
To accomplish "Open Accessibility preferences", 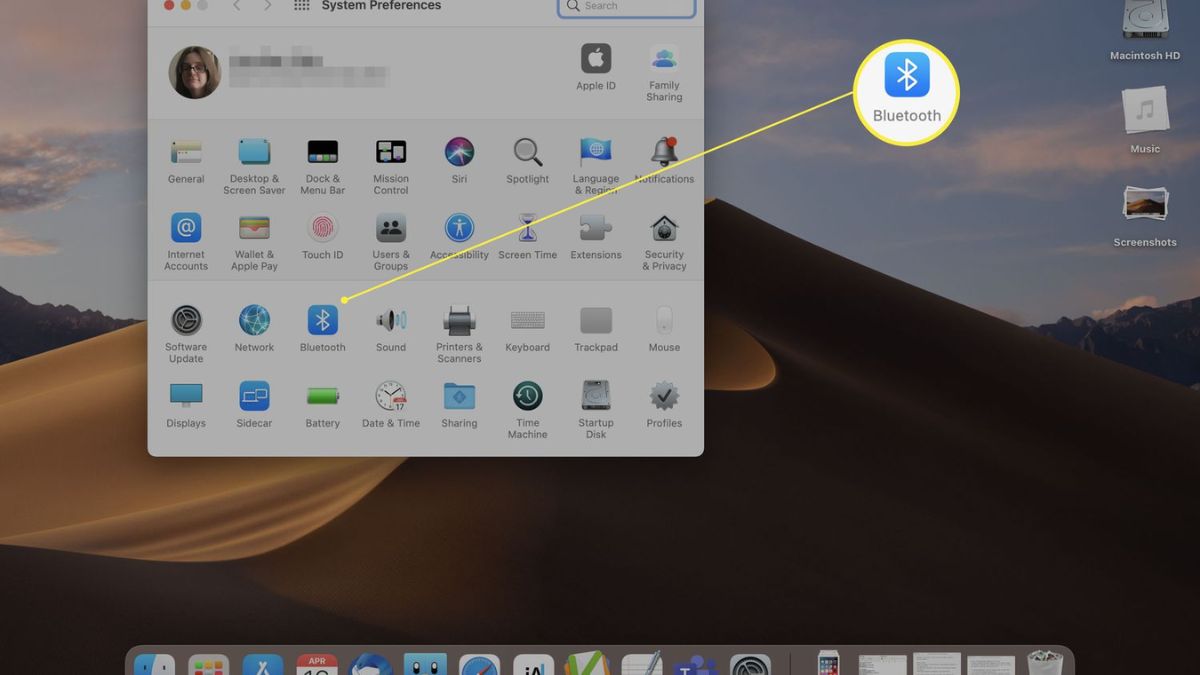I will point(459,228).
